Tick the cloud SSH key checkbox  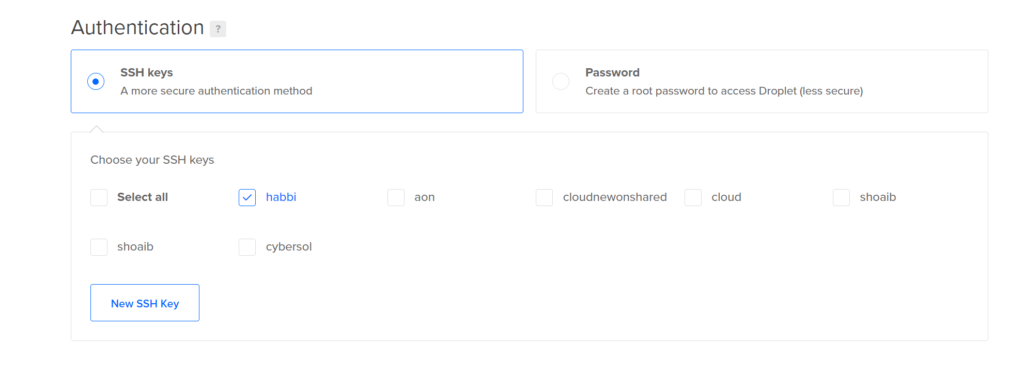[x=693, y=197]
